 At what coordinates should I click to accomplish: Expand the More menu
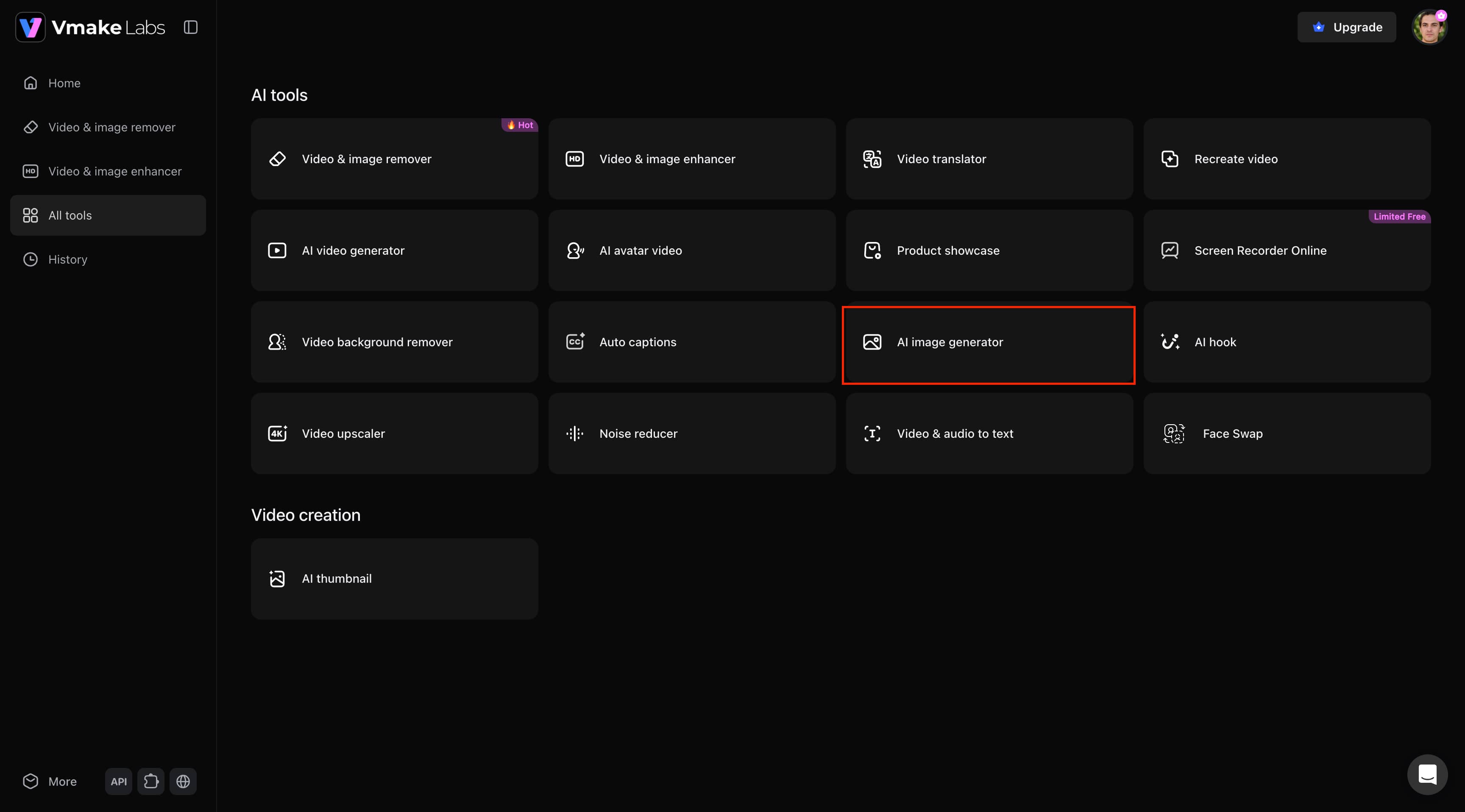[50, 781]
